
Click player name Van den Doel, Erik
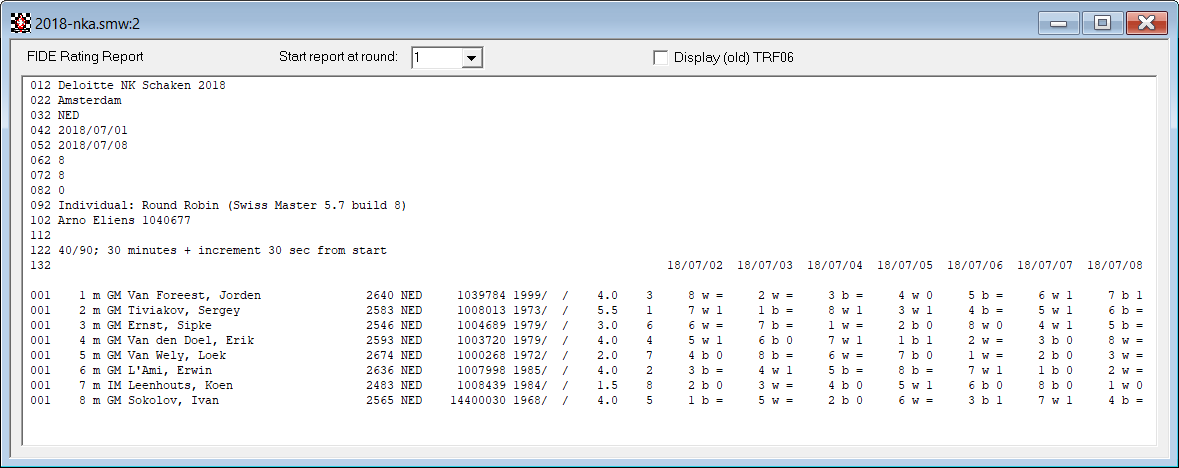(x=191, y=340)
